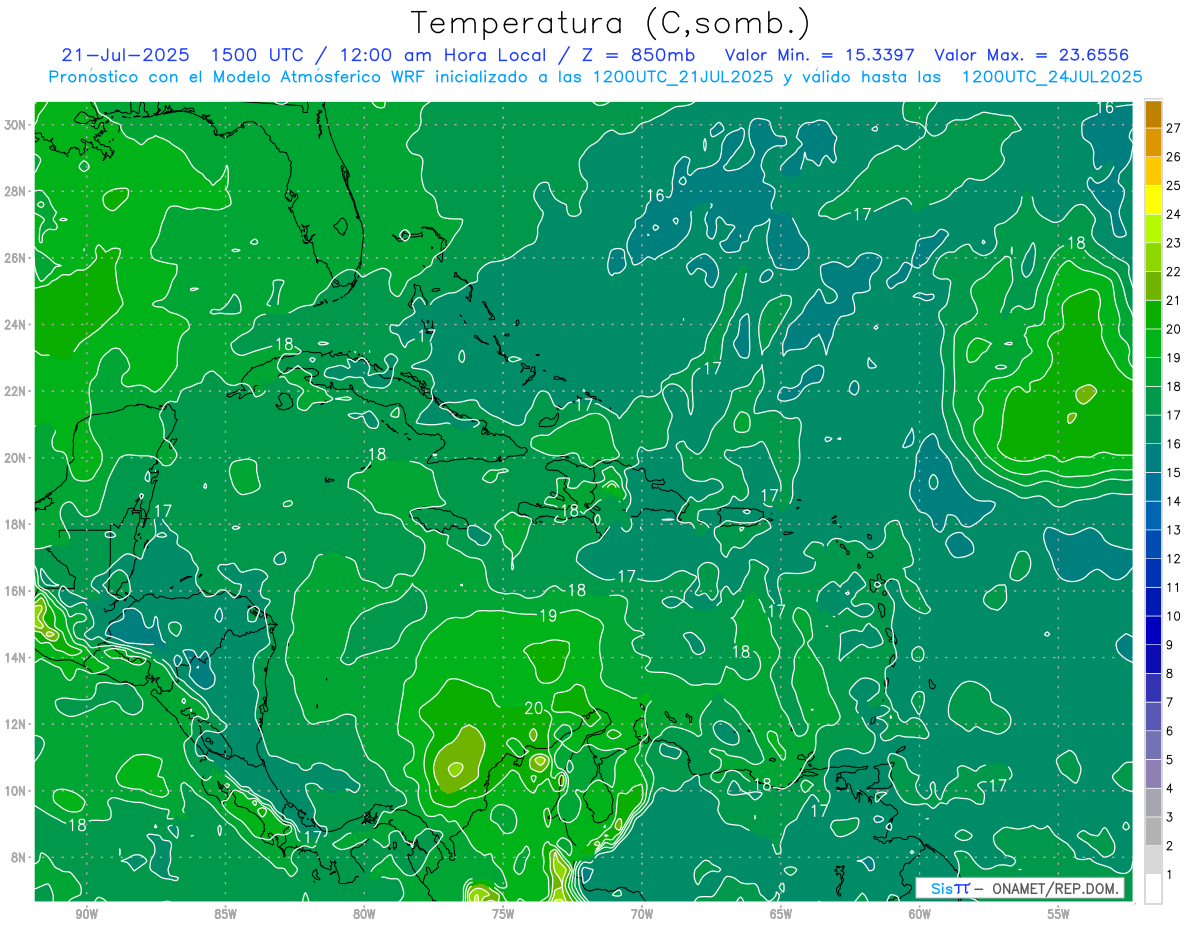Image resolution: width=1200 pixels, height=927 pixels.
Task: Click the white swatch below legend 1
Action: (1153, 889)
